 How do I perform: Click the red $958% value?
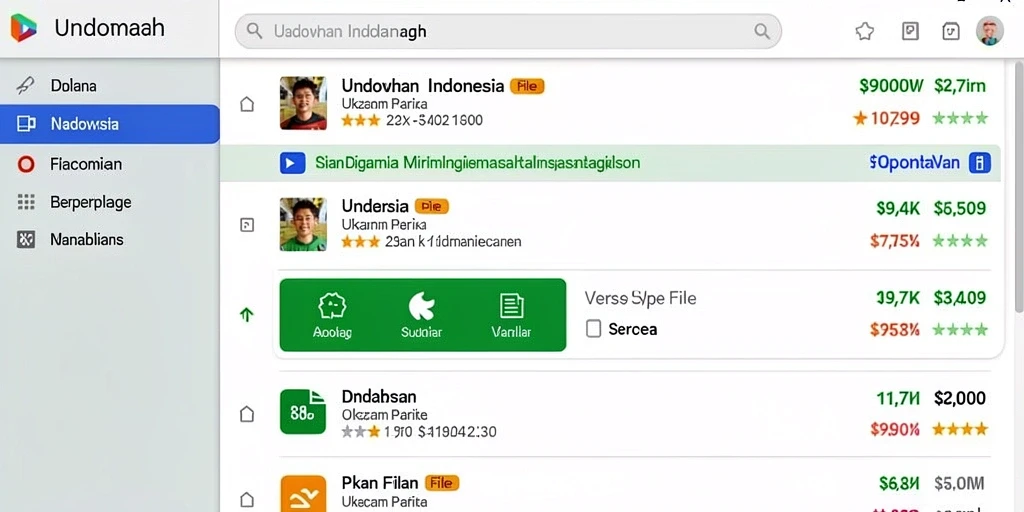click(895, 330)
